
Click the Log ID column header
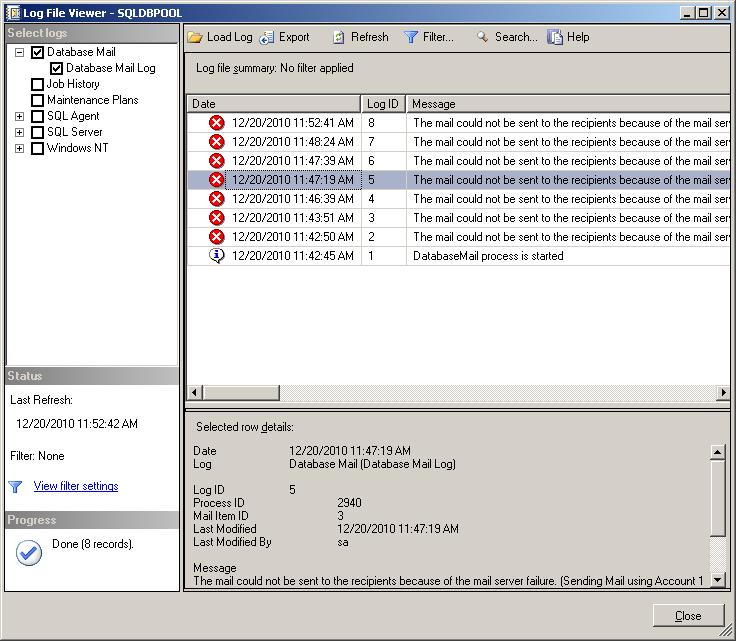pyautogui.click(x=383, y=104)
